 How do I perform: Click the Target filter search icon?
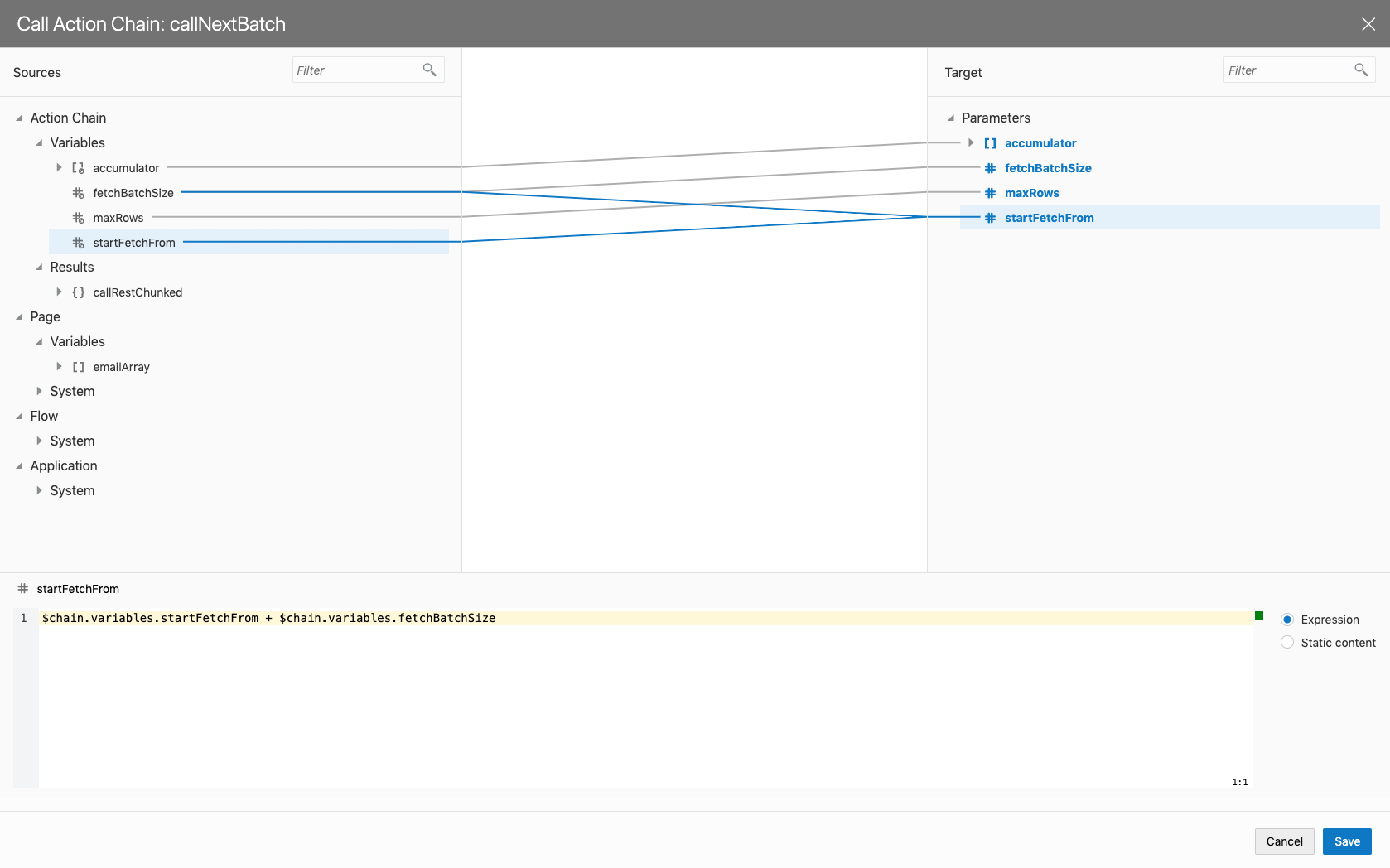(1360, 70)
